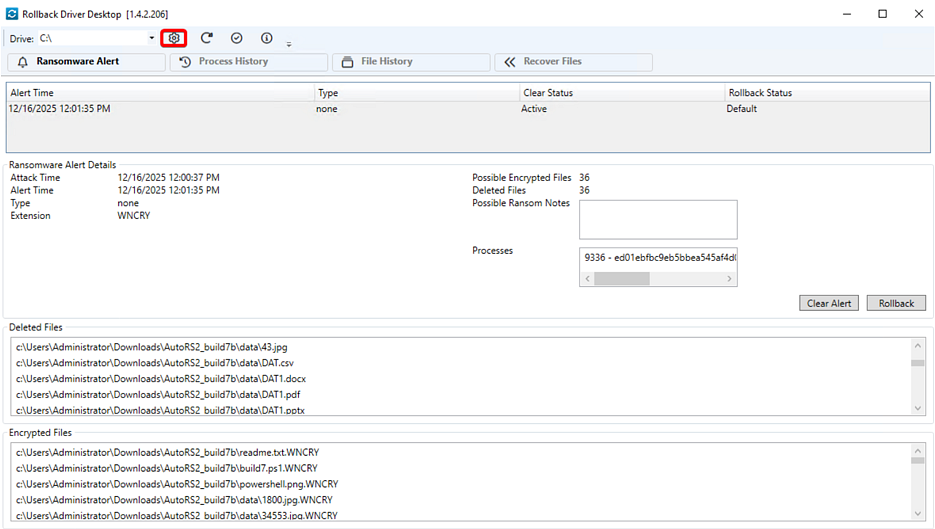935x529 pixels.
Task: Open settings via the gear icon
Action: tap(174, 38)
